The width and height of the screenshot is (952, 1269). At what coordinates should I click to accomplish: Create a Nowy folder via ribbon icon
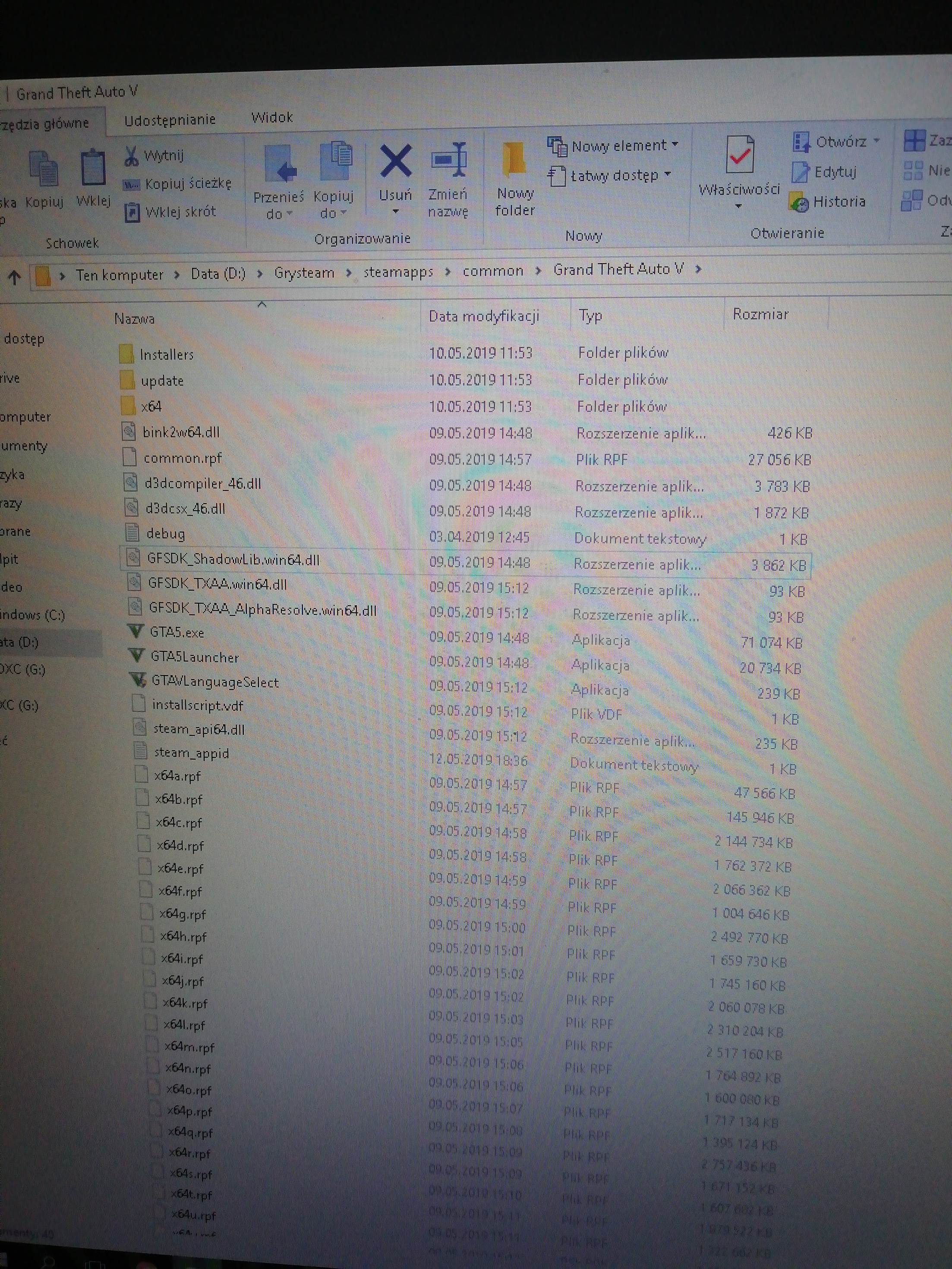(x=514, y=159)
